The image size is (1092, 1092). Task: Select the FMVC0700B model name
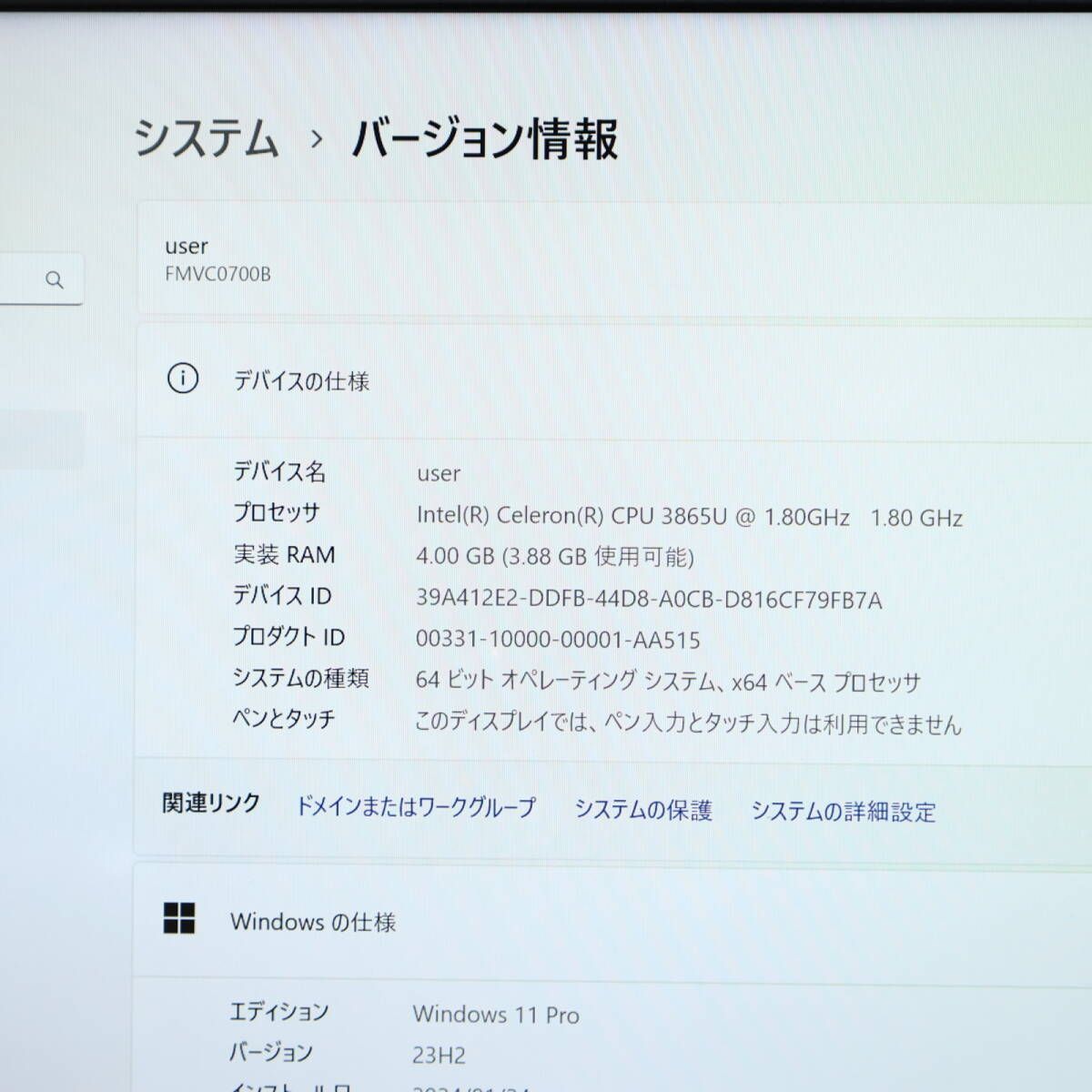(218, 274)
